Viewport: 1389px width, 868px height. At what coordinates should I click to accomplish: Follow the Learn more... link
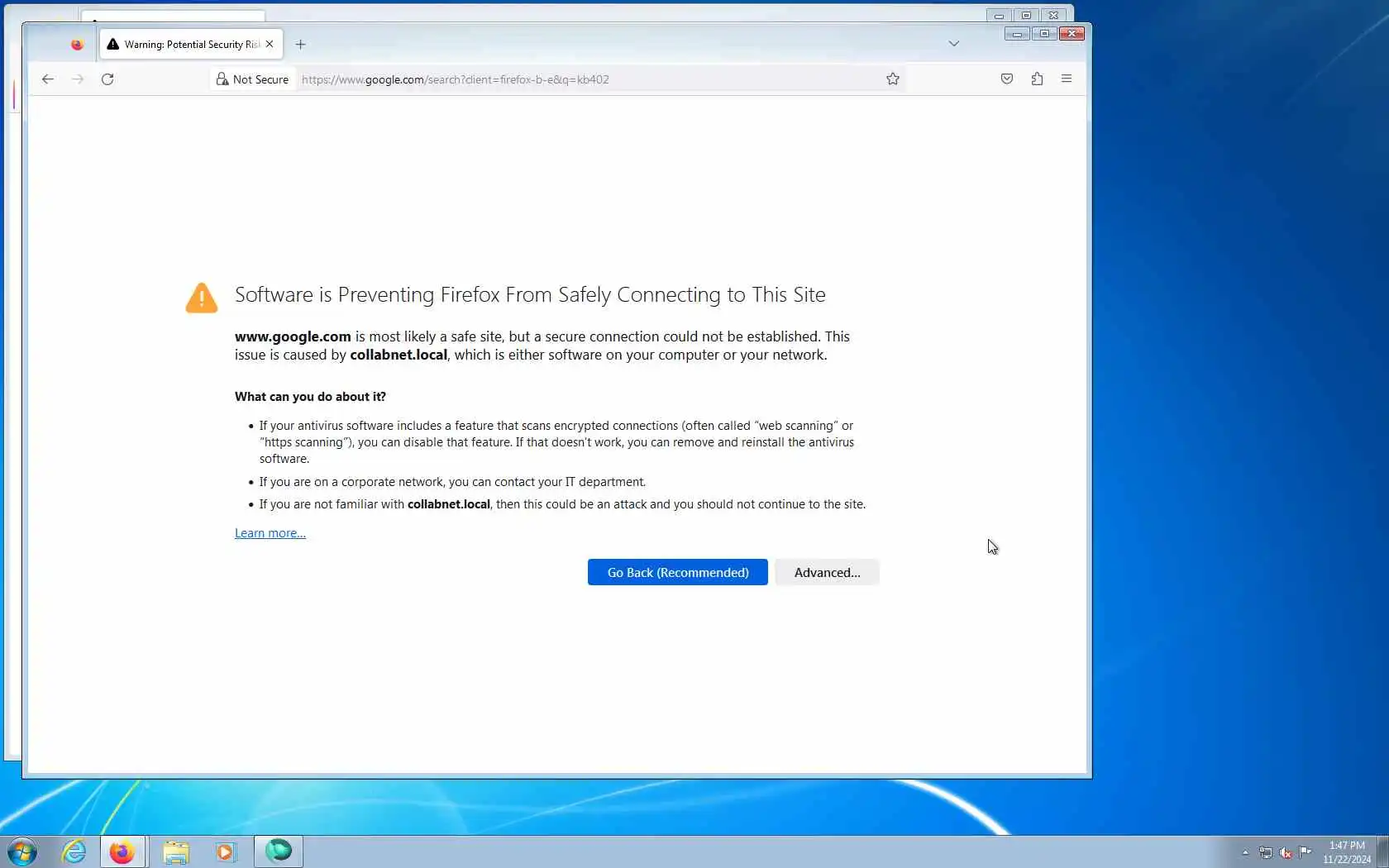tap(270, 533)
